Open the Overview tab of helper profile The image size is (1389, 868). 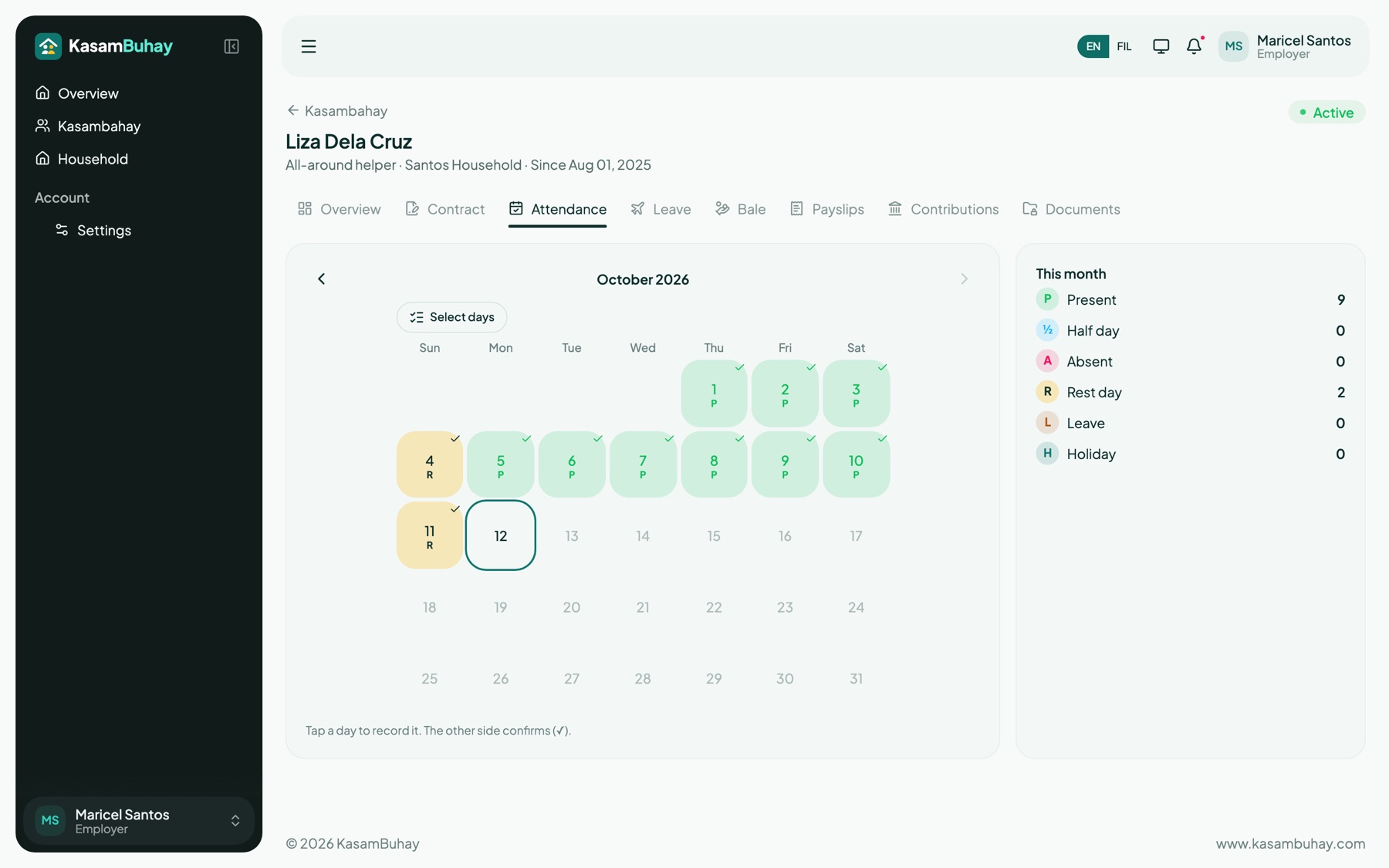coord(339,209)
